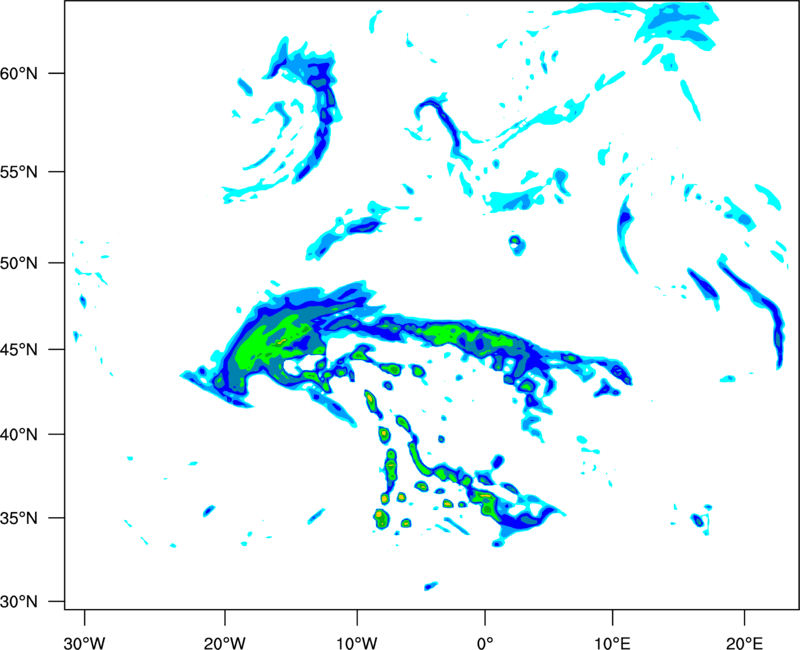Click the 30°W longitude label
This screenshot has height=650, width=800.
[x=84, y=643]
